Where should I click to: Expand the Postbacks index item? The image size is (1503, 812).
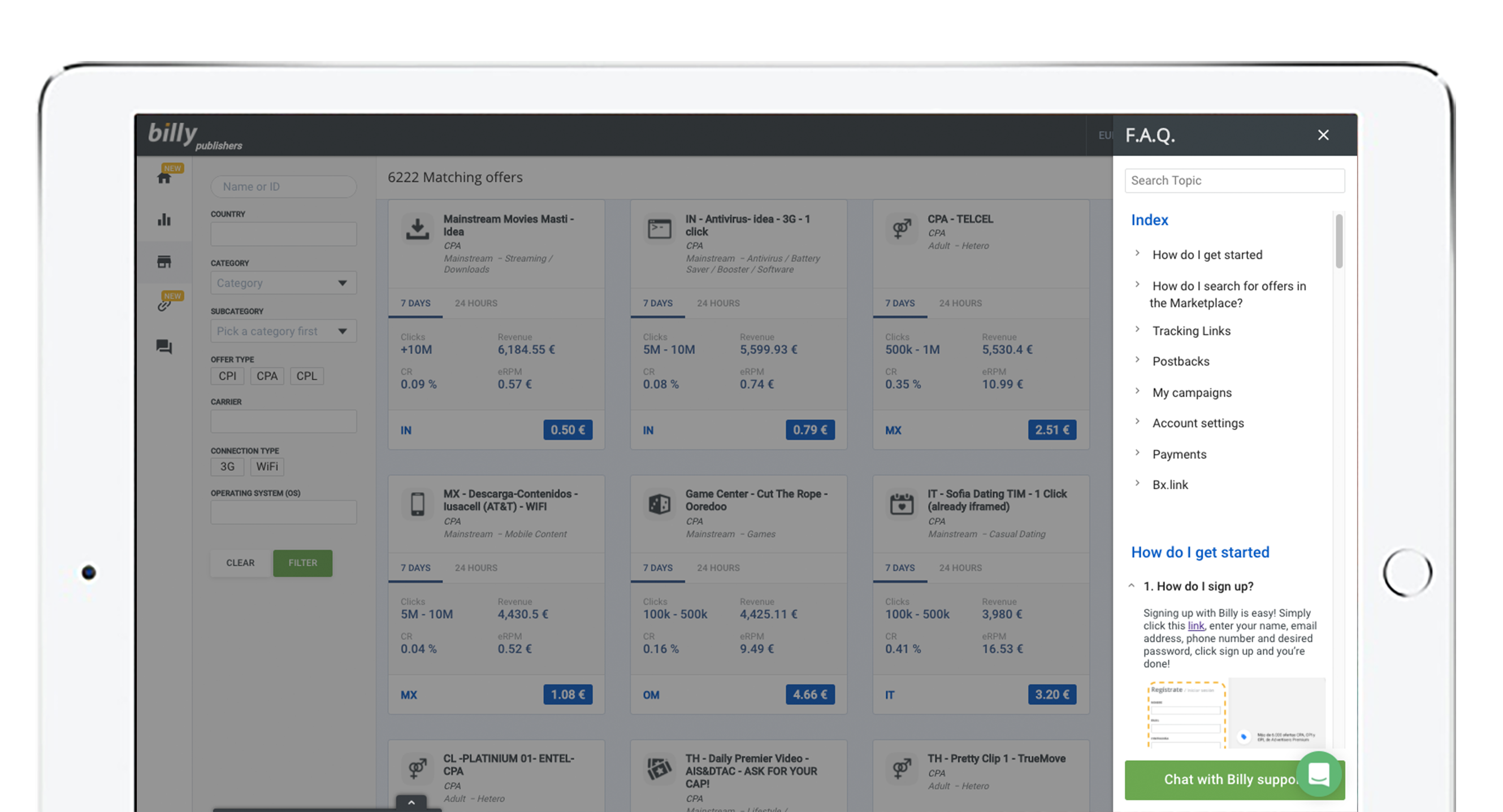(x=1181, y=361)
